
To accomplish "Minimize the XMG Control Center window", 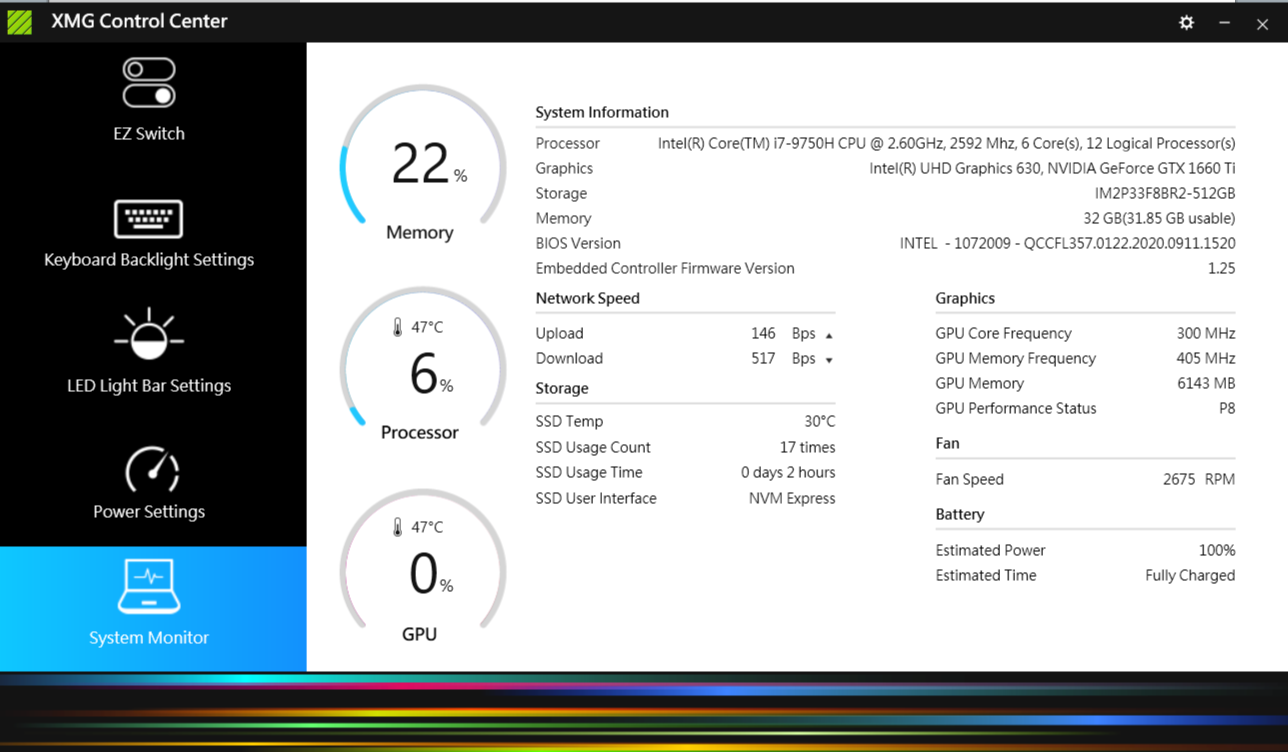I will tap(1224, 22).
